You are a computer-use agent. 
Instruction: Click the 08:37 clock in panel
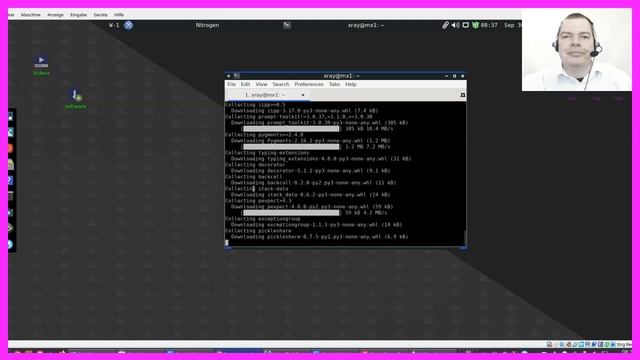point(489,25)
